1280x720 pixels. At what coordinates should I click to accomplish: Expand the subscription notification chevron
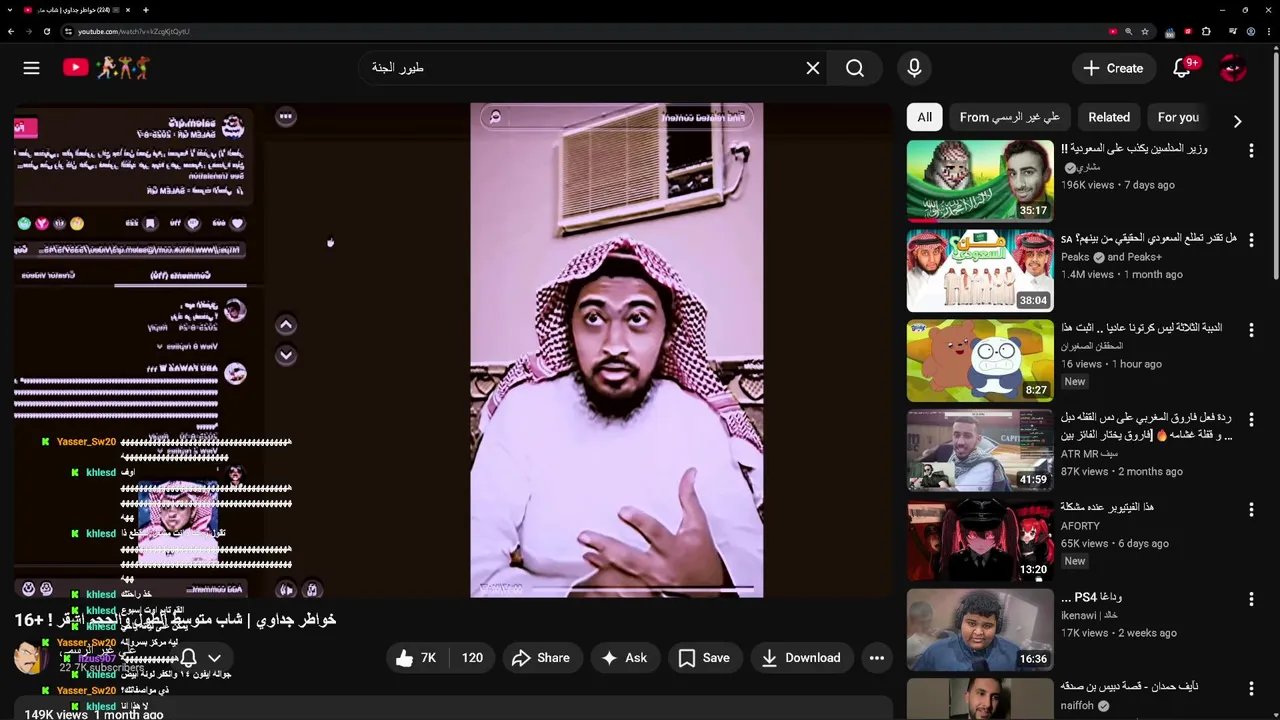point(214,658)
